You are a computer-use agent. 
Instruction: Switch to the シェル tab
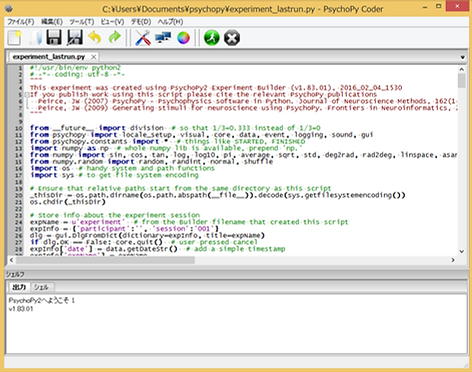tap(41, 287)
